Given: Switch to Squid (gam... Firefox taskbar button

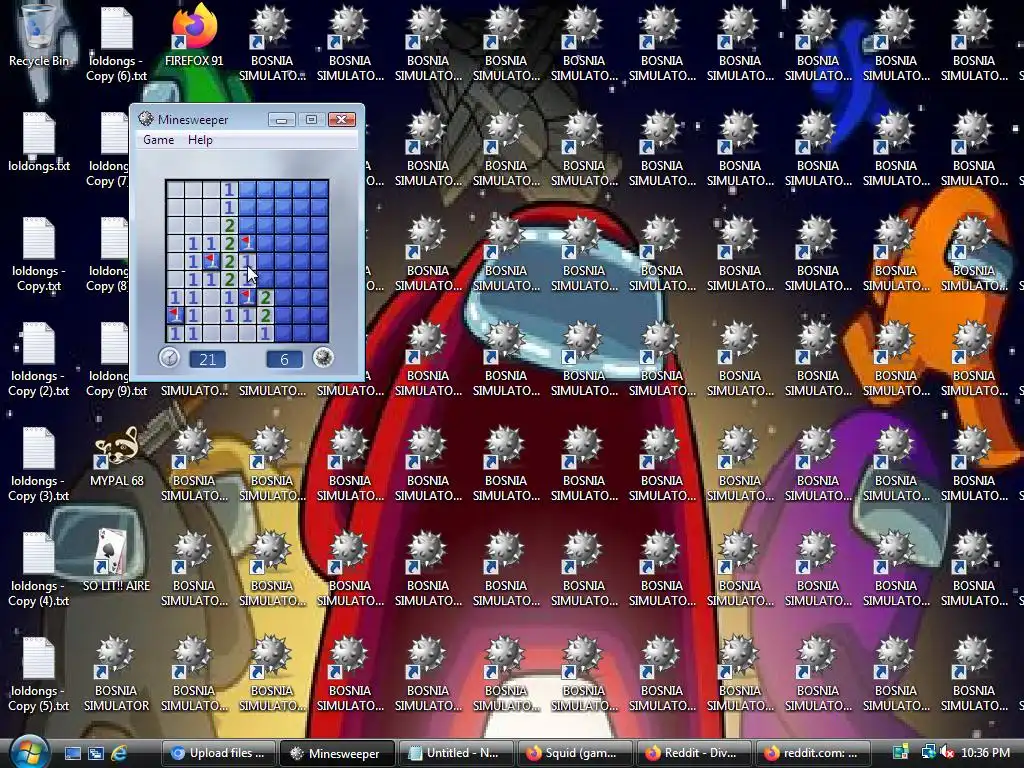Looking at the screenshot, I should click(x=573, y=753).
